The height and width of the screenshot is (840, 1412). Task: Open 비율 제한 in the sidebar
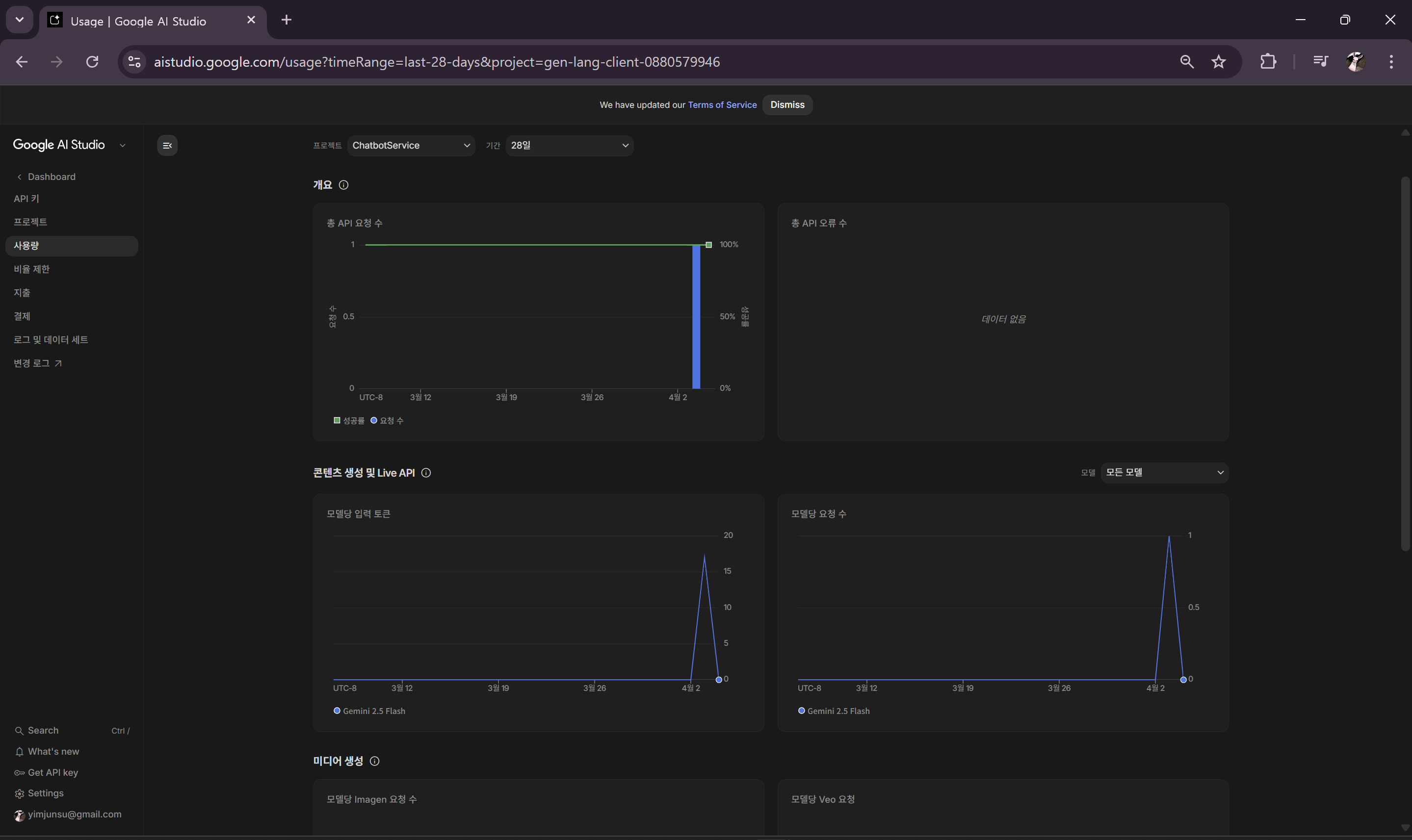(32, 269)
